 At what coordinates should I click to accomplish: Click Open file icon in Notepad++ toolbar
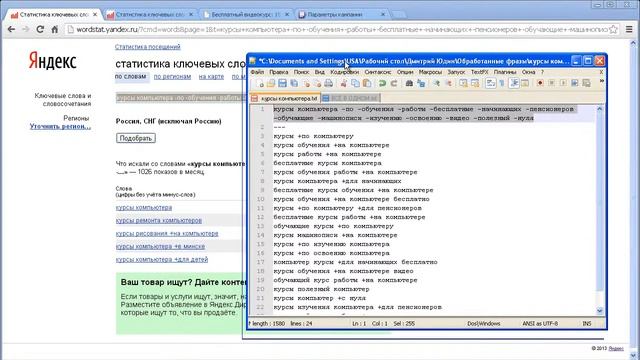point(271,83)
